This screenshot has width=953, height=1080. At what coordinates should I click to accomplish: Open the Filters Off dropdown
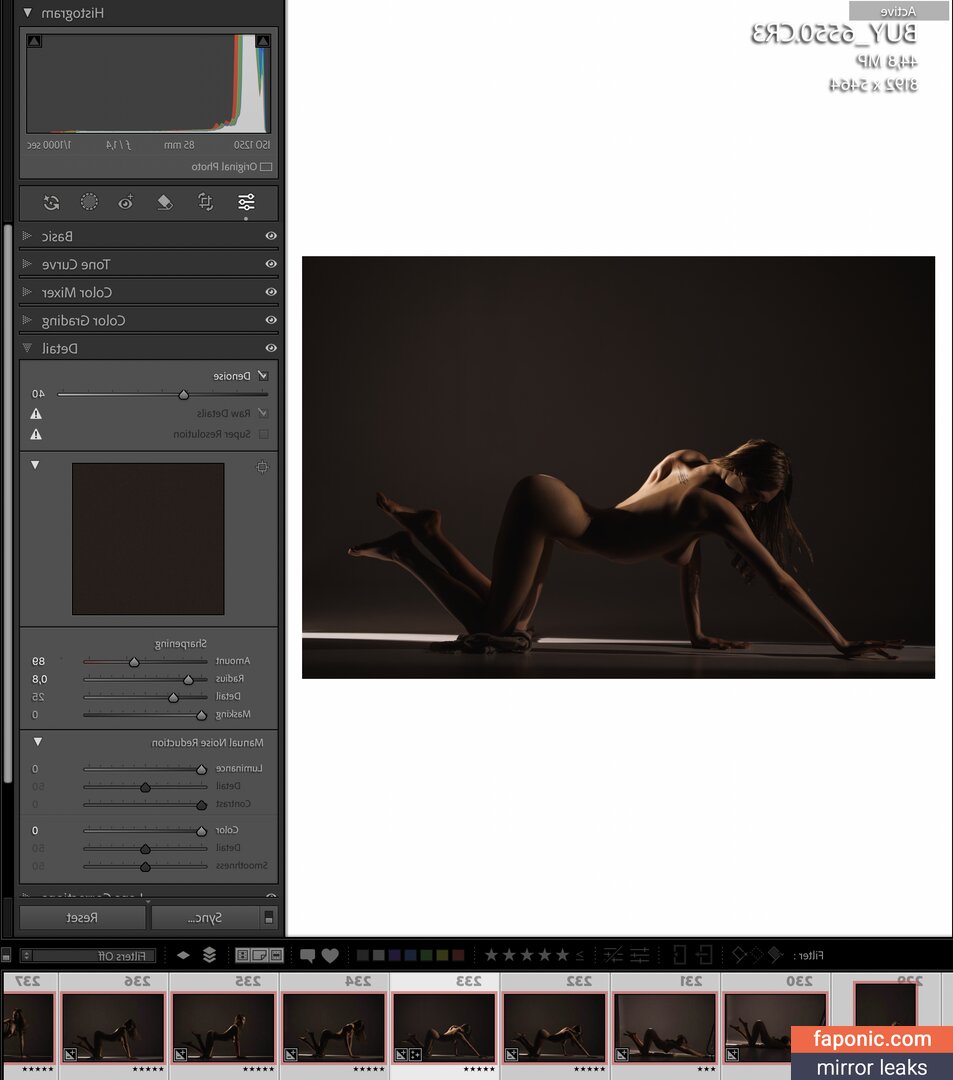pyautogui.click(x=88, y=955)
